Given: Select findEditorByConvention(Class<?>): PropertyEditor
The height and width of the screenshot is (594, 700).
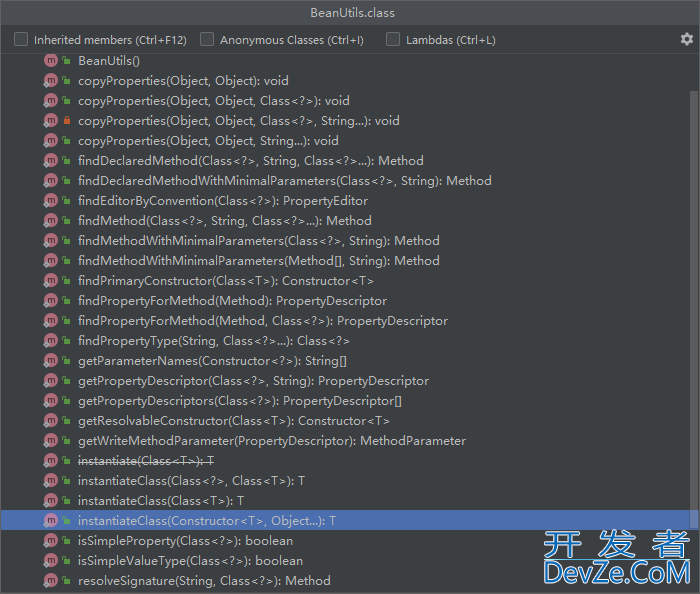Looking at the screenshot, I should [345, 200].
